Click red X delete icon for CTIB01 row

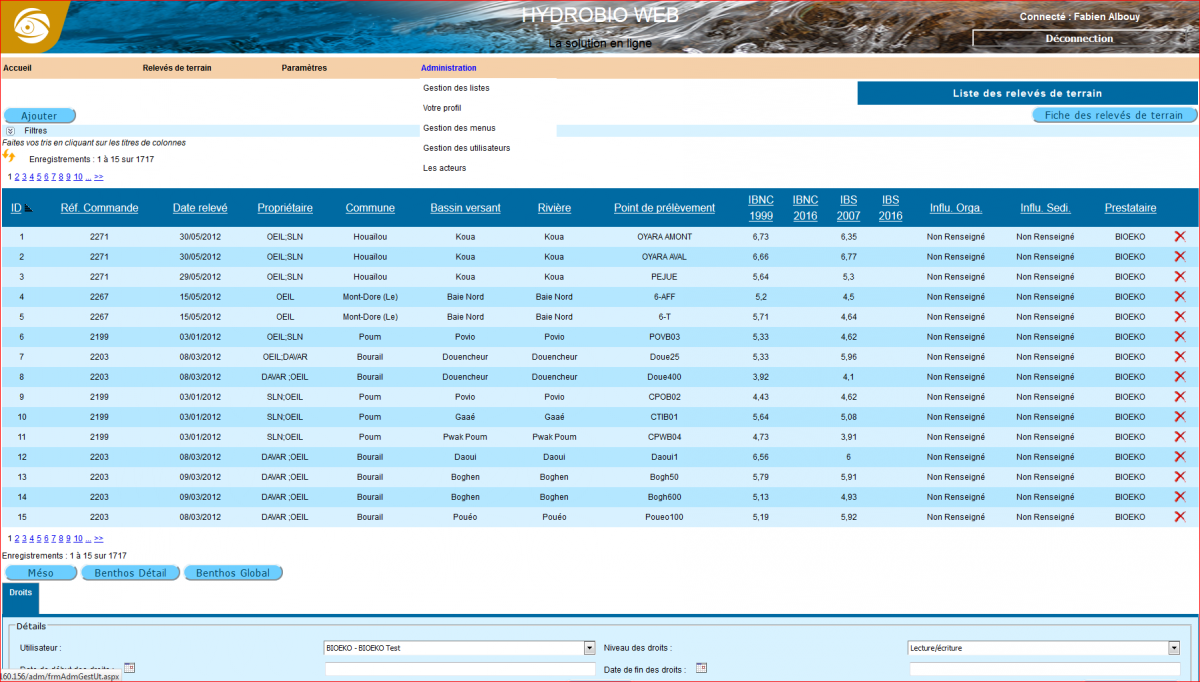1179,417
